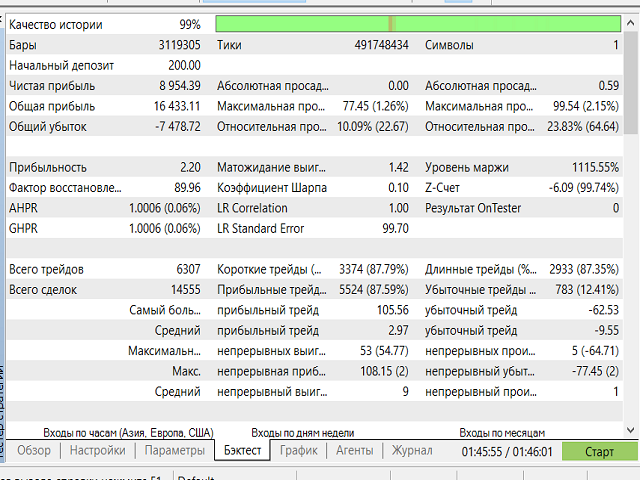Click the relative drawdown value 10.09% (22.67)
The image size is (640, 480).
[x=373, y=127]
